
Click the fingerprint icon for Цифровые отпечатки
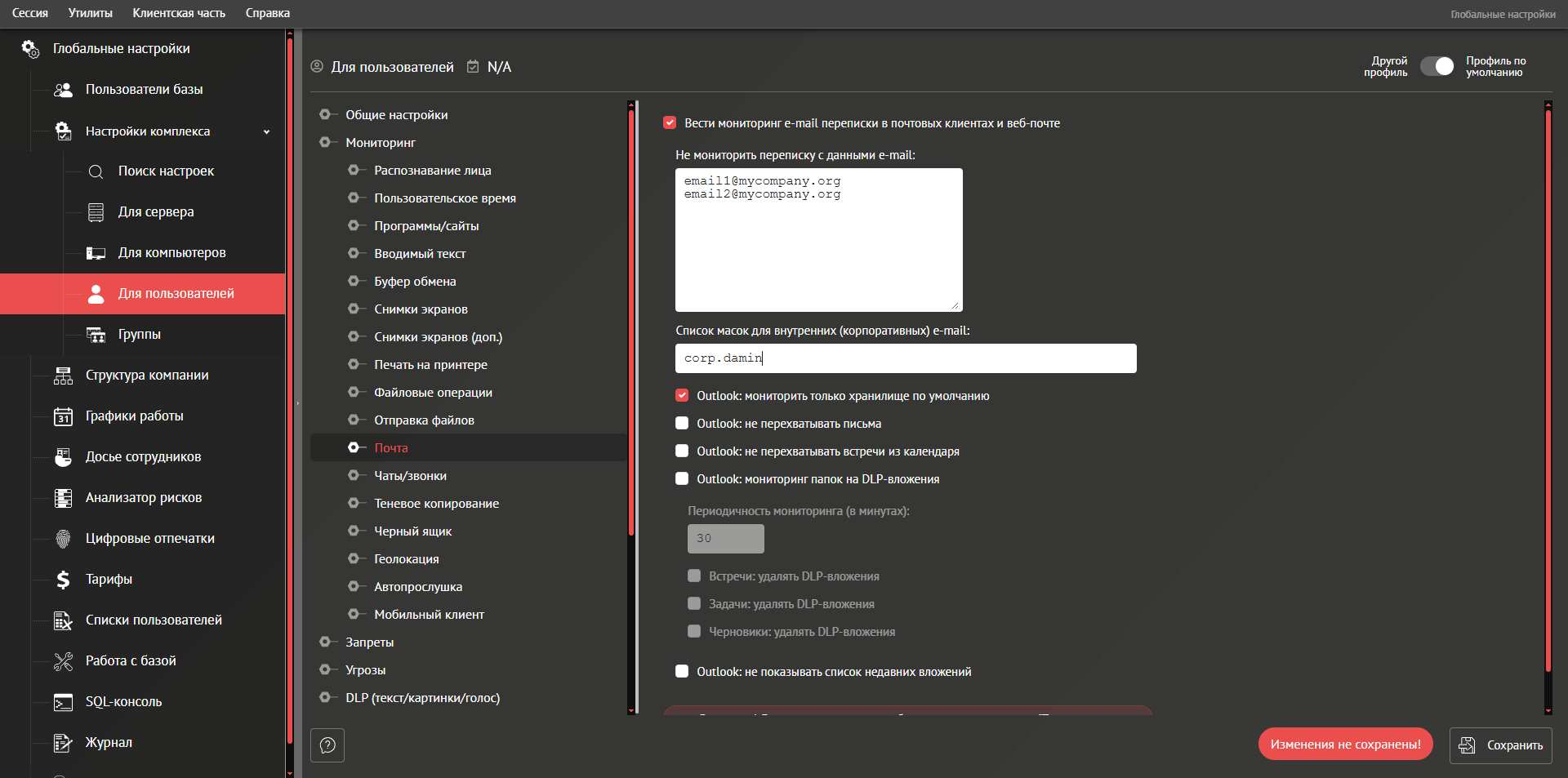[63, 539]
